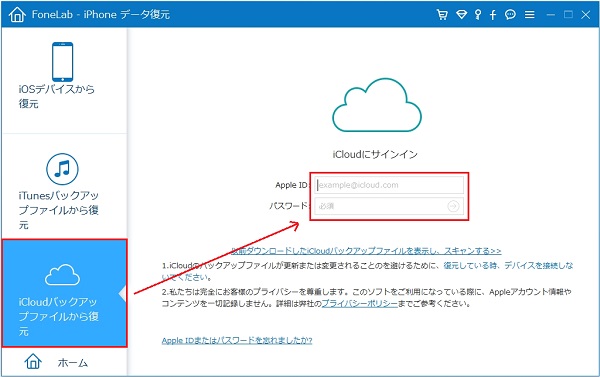Open the shopping cart purchase icon
Image resolution: width=600 pixels, height=377 pixels.
442,15
